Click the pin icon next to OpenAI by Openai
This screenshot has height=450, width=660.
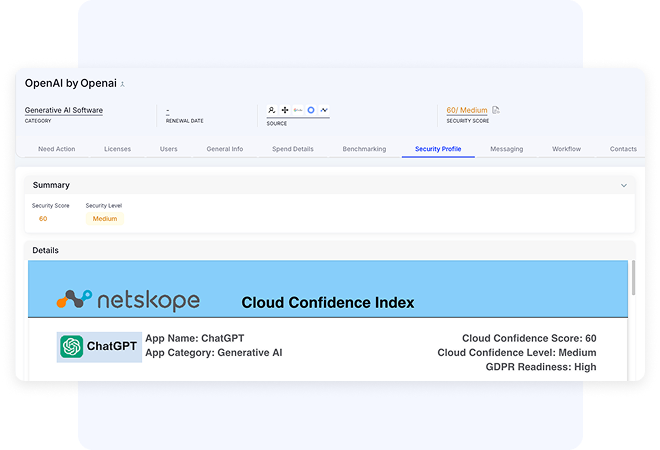pyautogui.click(x=122, y=85)
